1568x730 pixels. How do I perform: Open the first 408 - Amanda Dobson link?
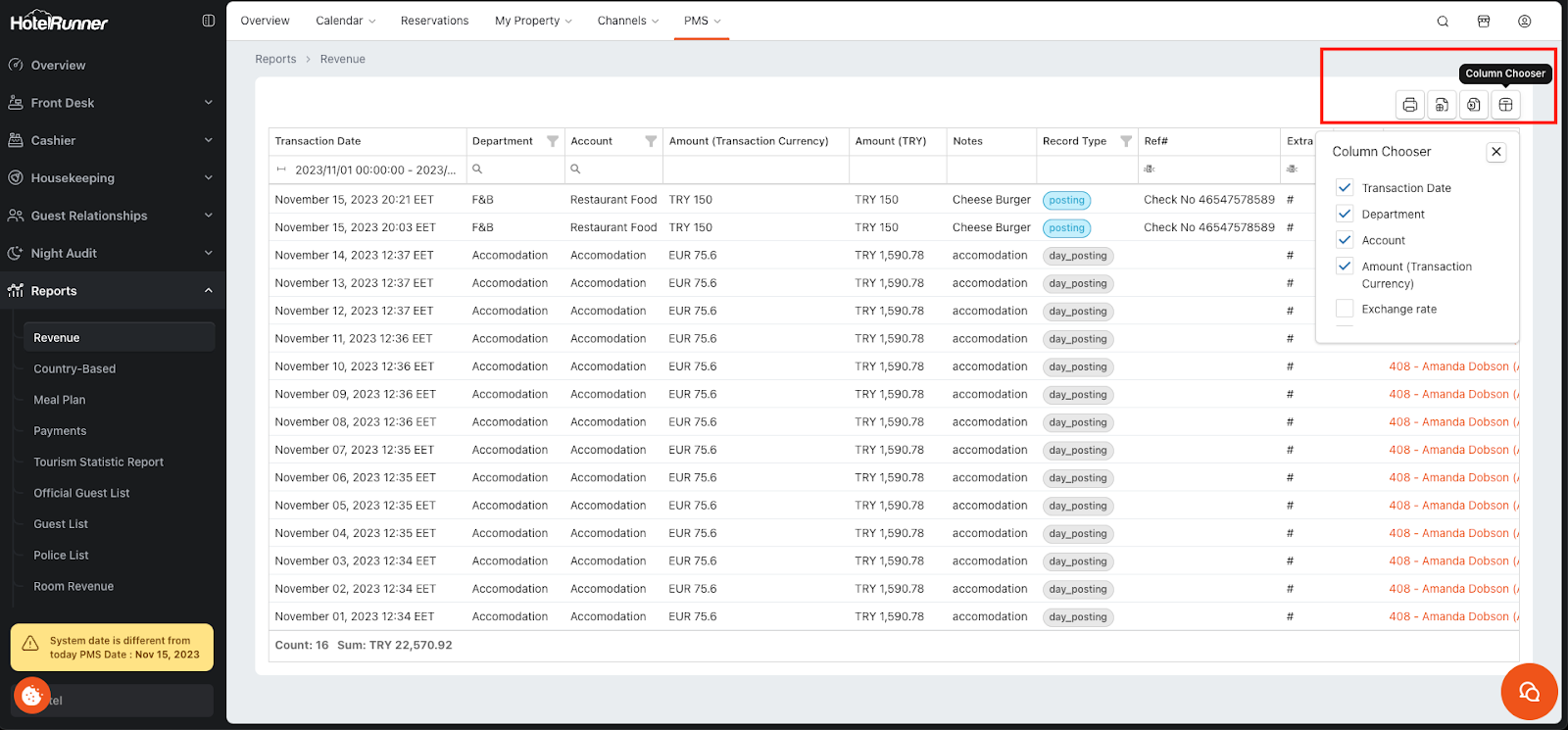point(1452,366)
